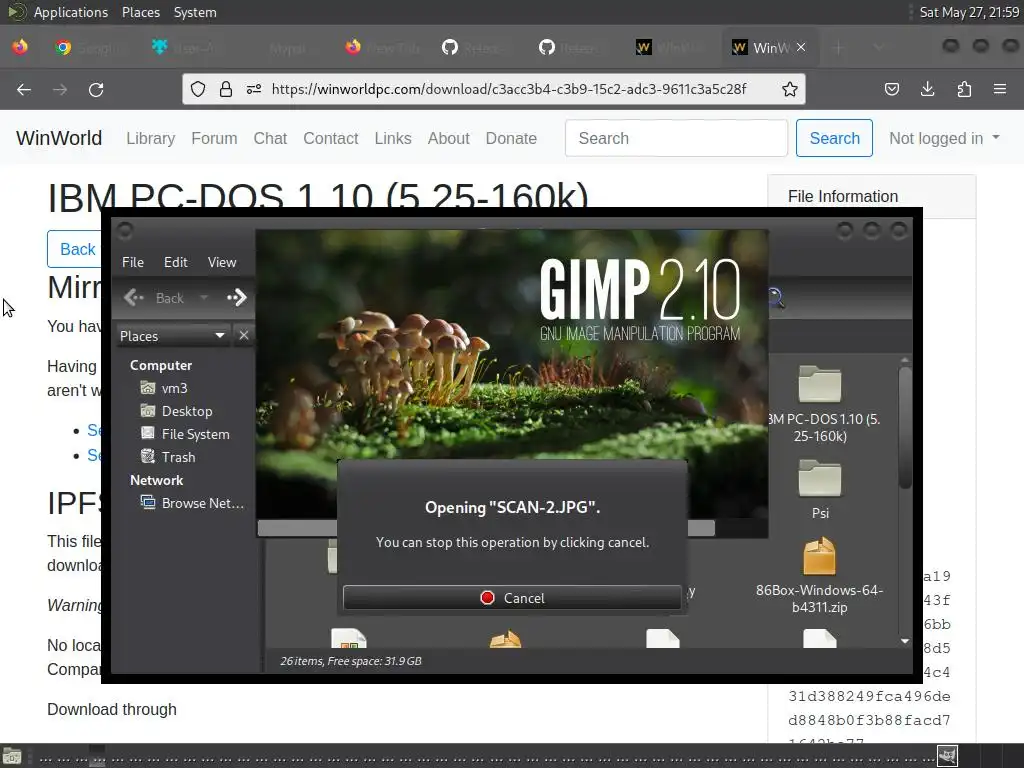
Task: Open the Library nav link
Action: coord(151,138)
